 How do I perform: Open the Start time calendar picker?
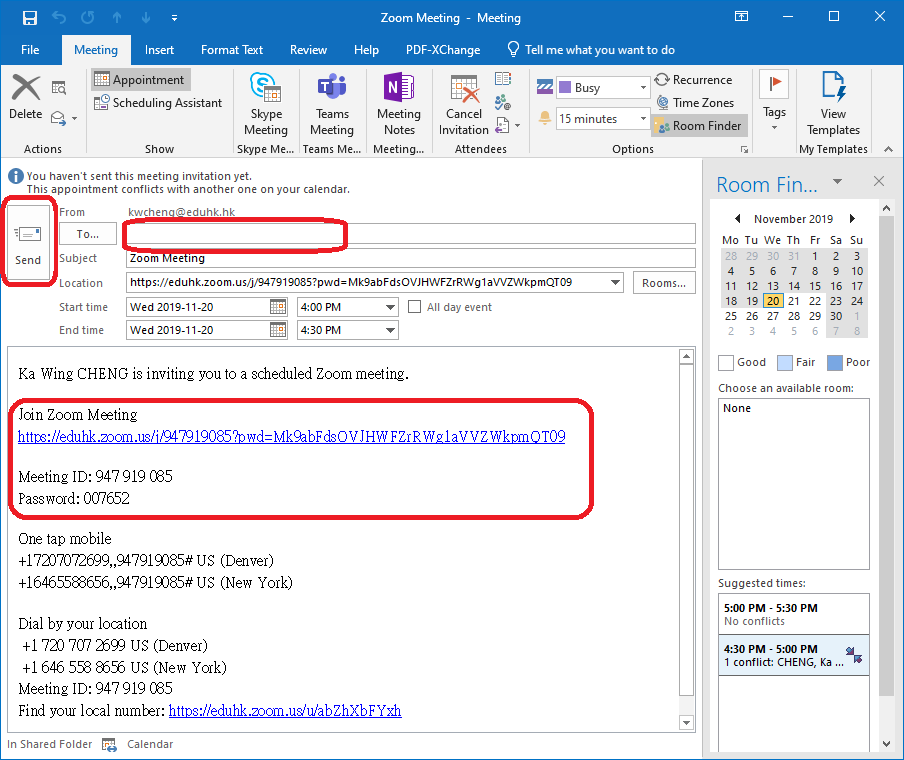pos(278,307)
